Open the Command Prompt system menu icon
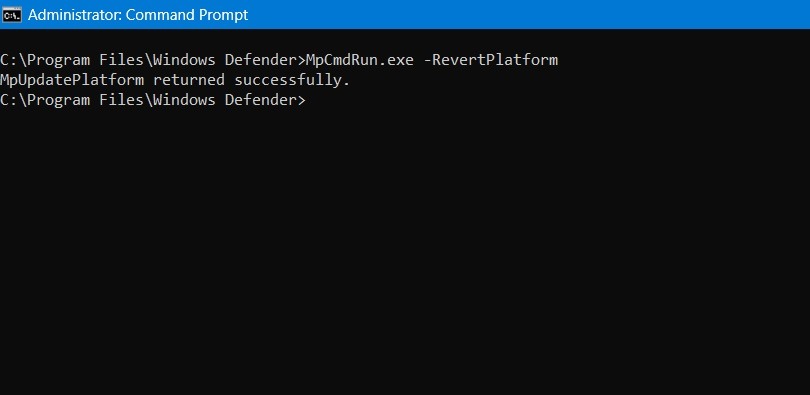810x395 pixels. click(12, 15)
